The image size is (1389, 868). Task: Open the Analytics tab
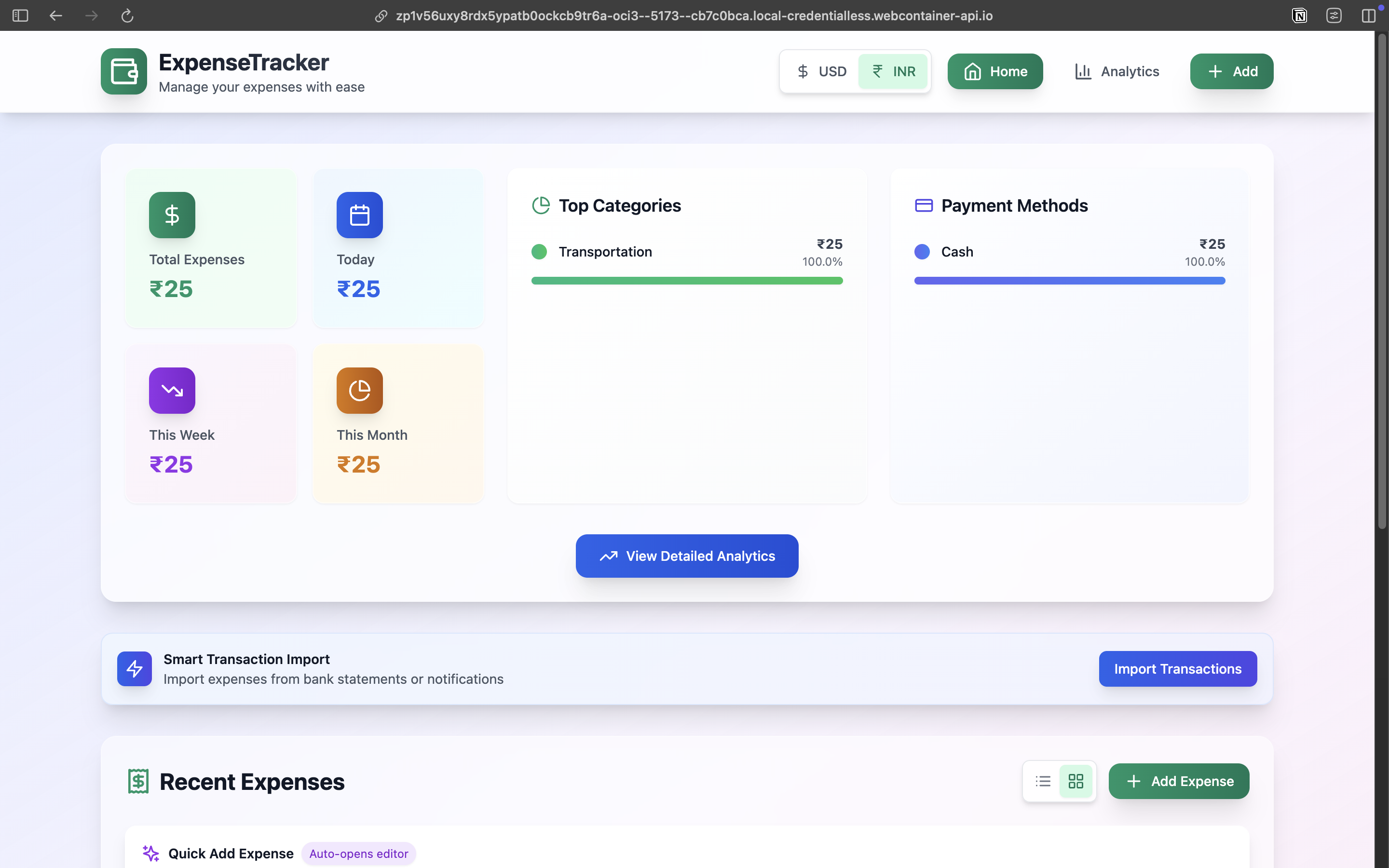[x=1117, y=71]
